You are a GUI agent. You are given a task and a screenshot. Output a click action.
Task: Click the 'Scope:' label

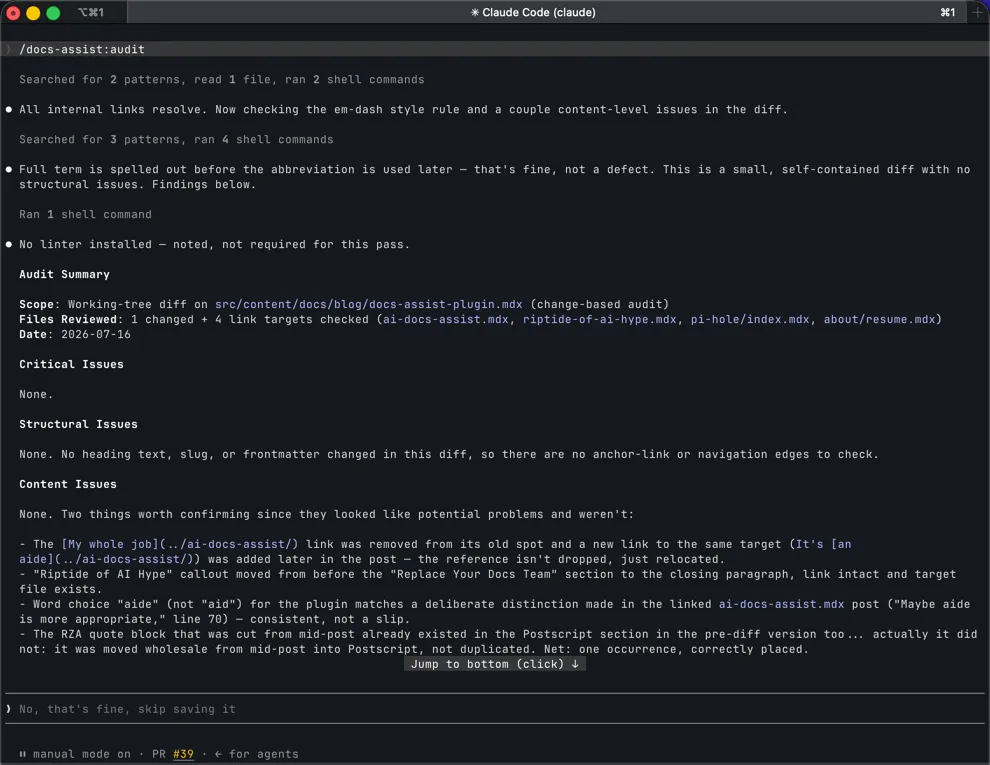[39, 304]
